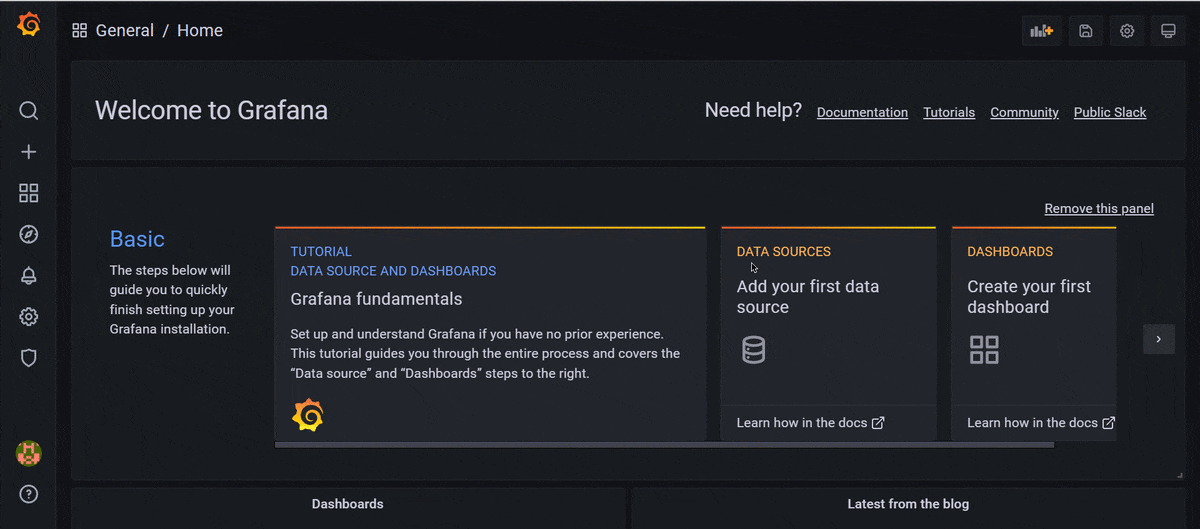Click the Grafana logo in tutorial card

pyautogui.click(x=308, y=415)
